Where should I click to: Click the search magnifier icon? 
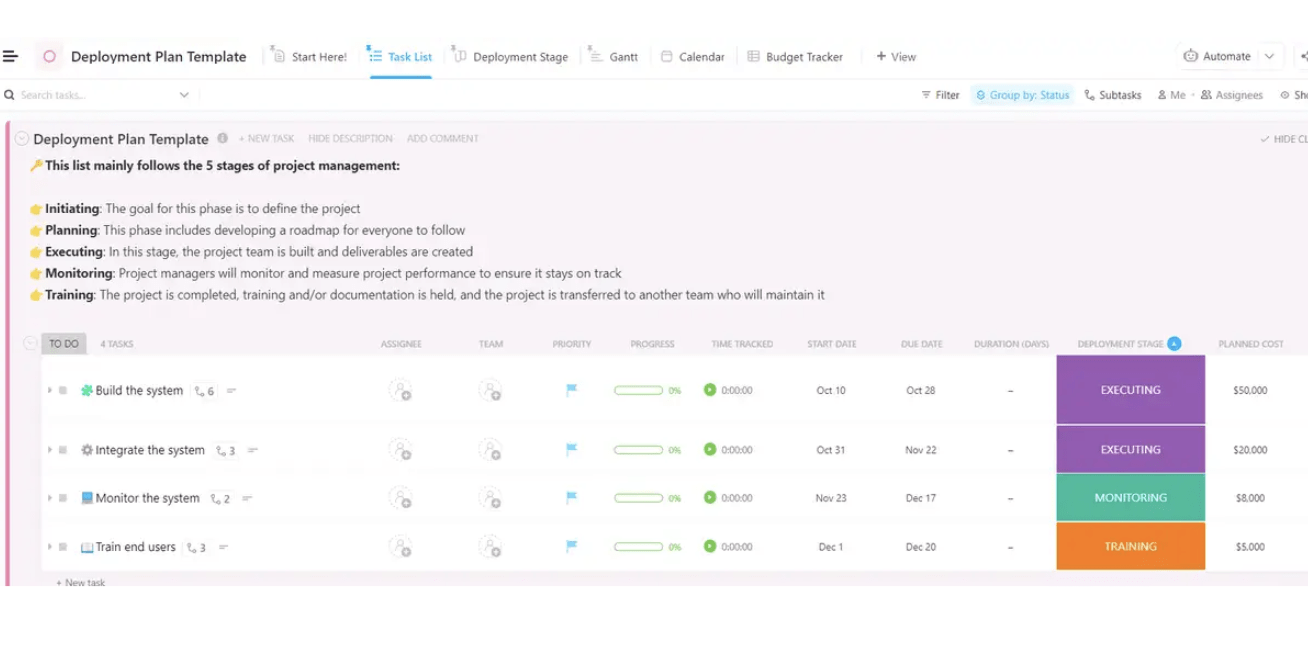9,95
